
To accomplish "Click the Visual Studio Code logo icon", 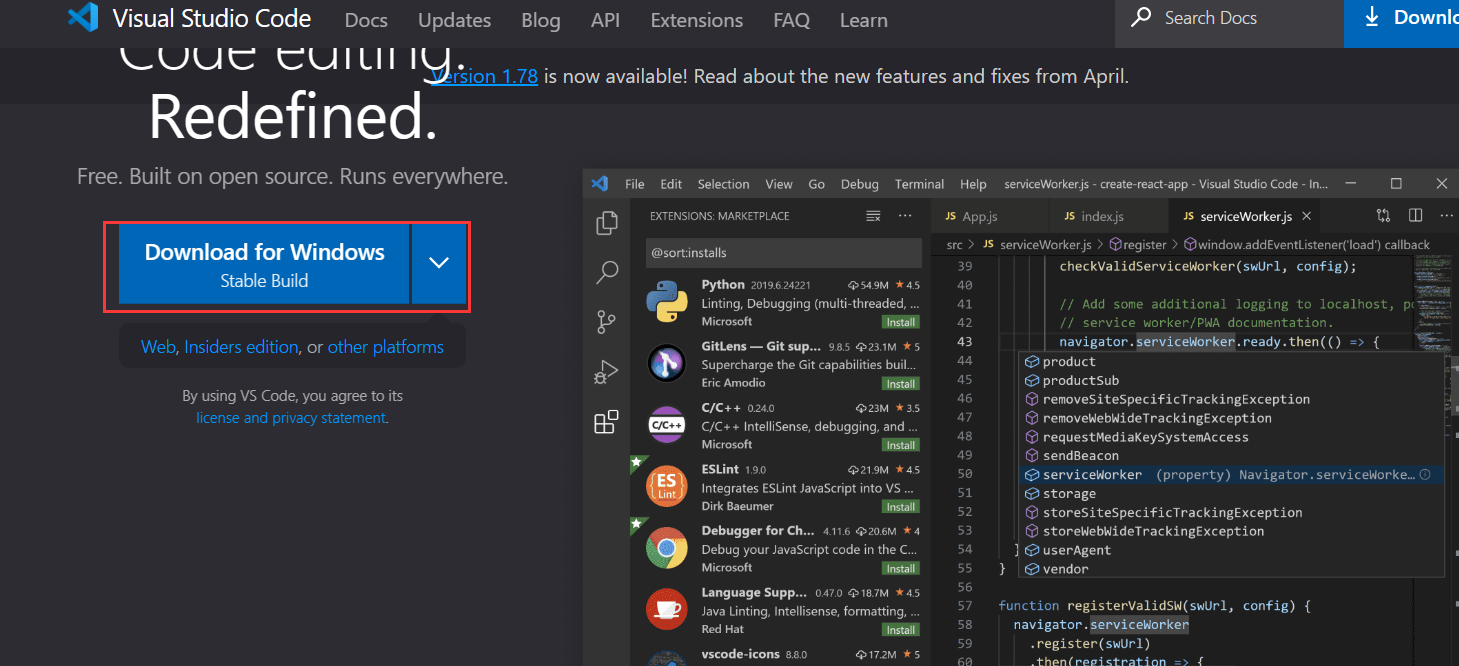I will (x=83, y=19).
